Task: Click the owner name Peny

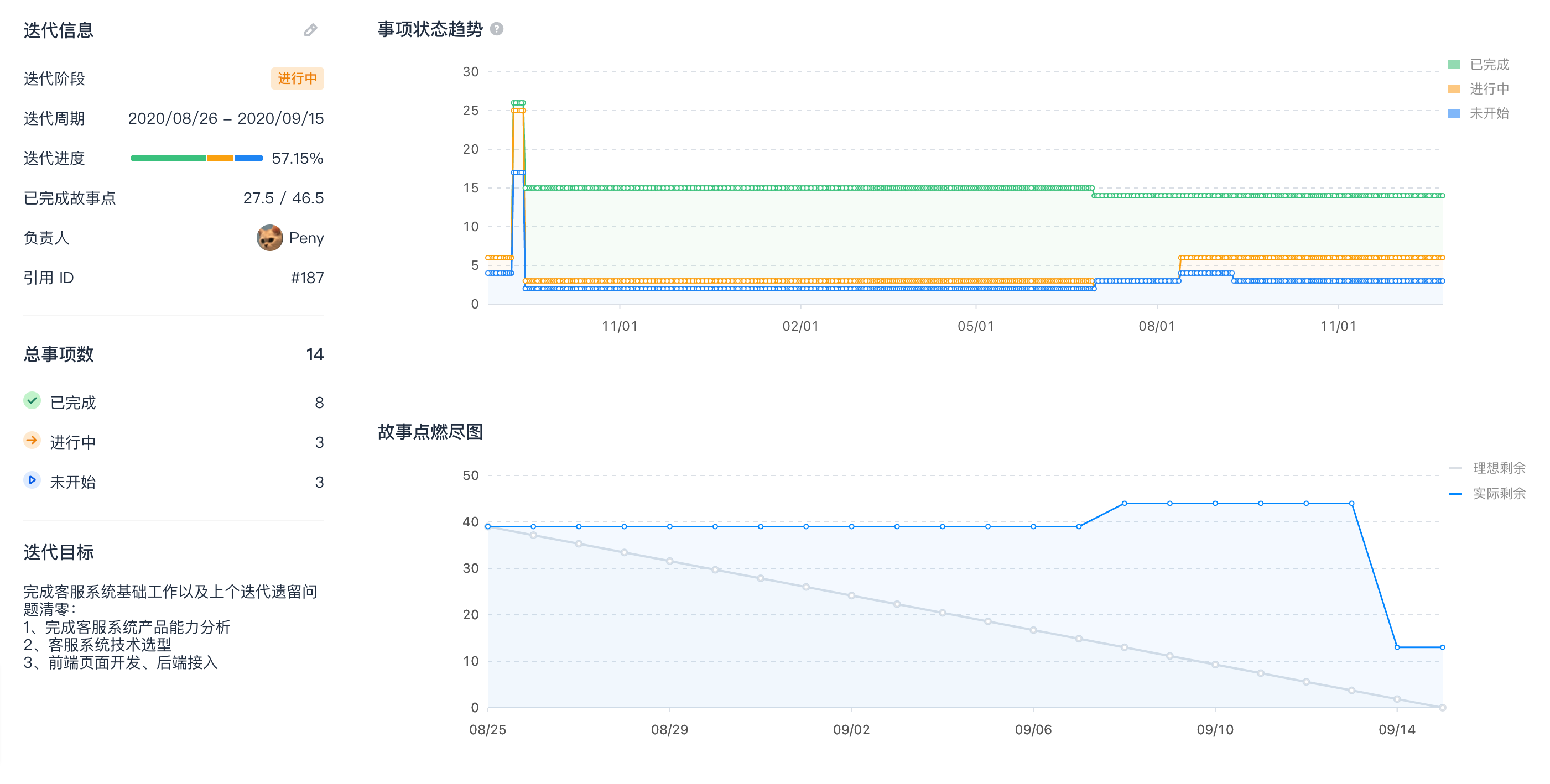Action: (306, 238)
